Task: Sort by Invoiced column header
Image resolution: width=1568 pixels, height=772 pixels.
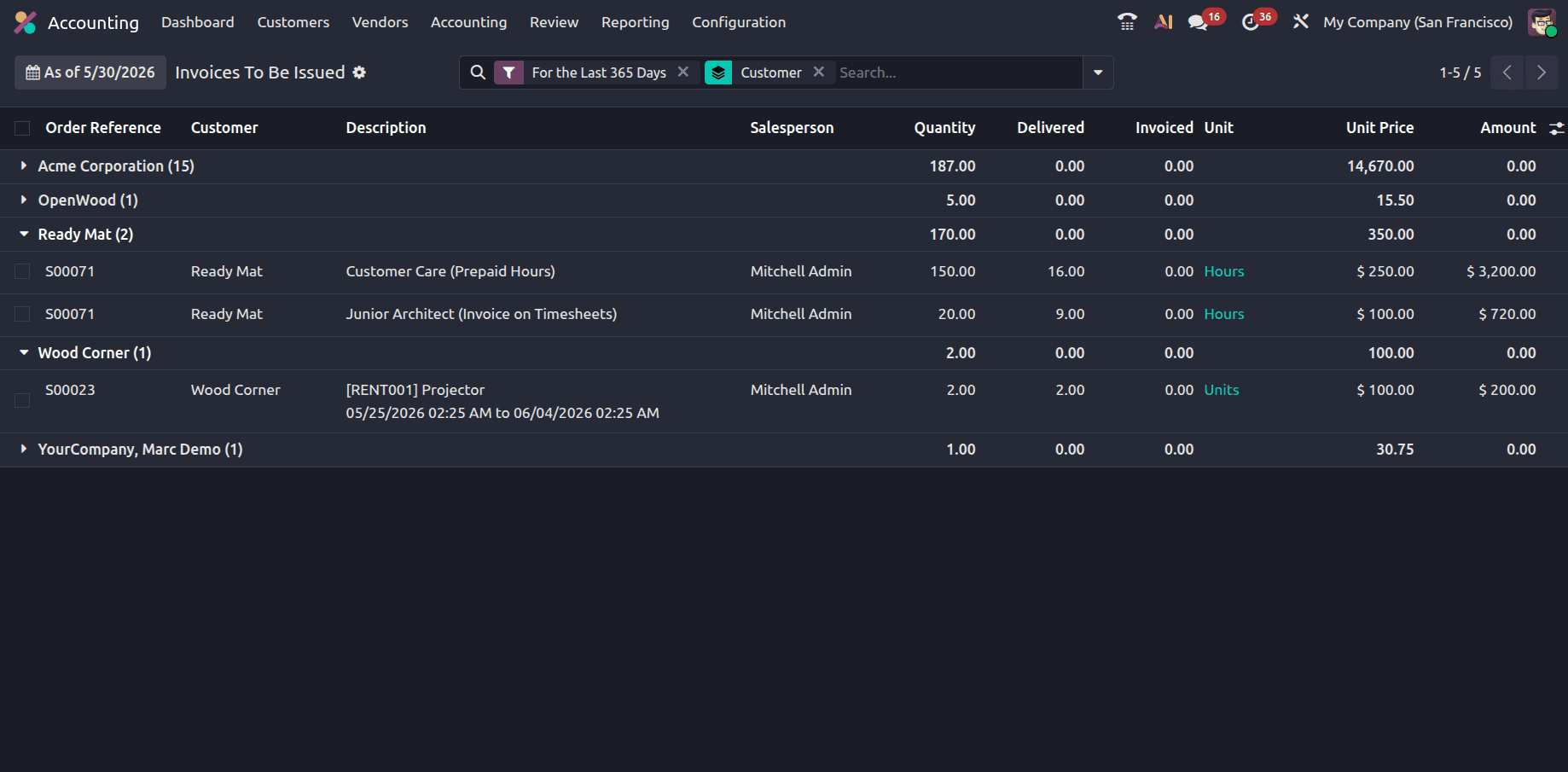Action: coord(1164,128)
